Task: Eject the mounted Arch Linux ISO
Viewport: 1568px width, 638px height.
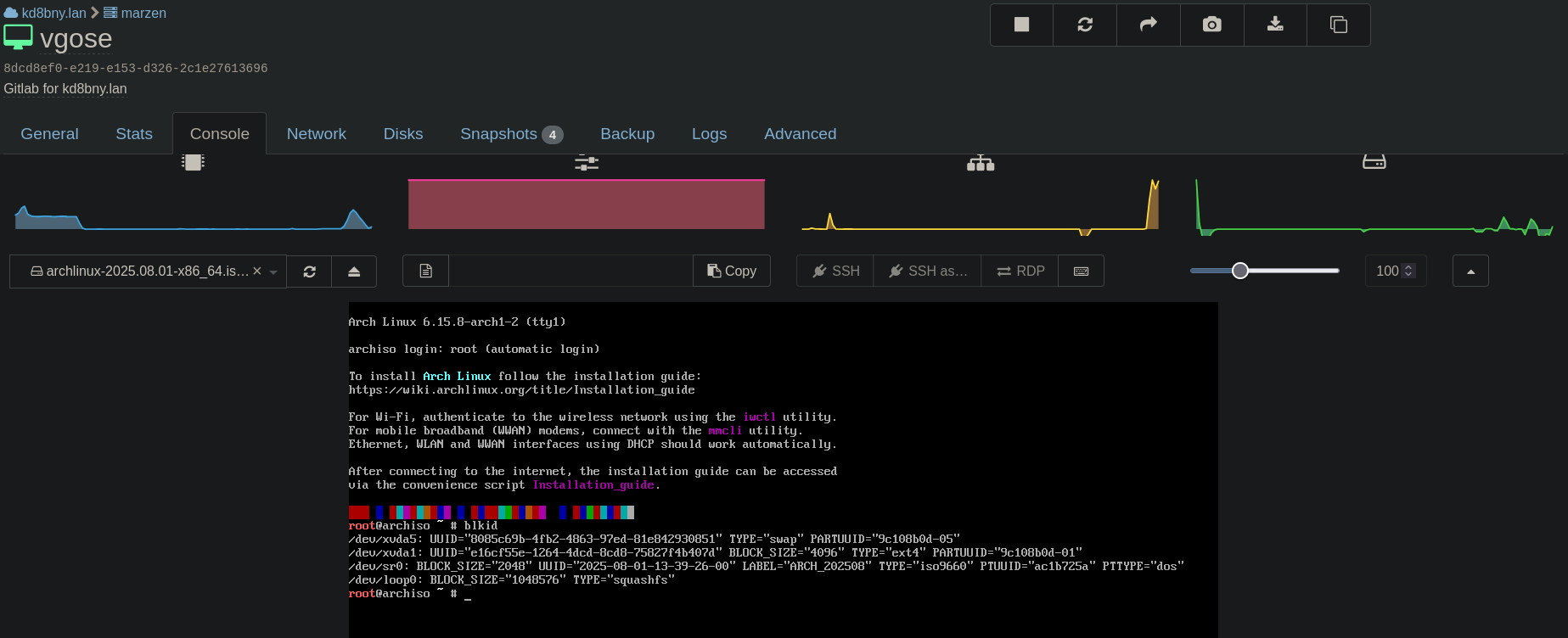Action: (354, 271)
